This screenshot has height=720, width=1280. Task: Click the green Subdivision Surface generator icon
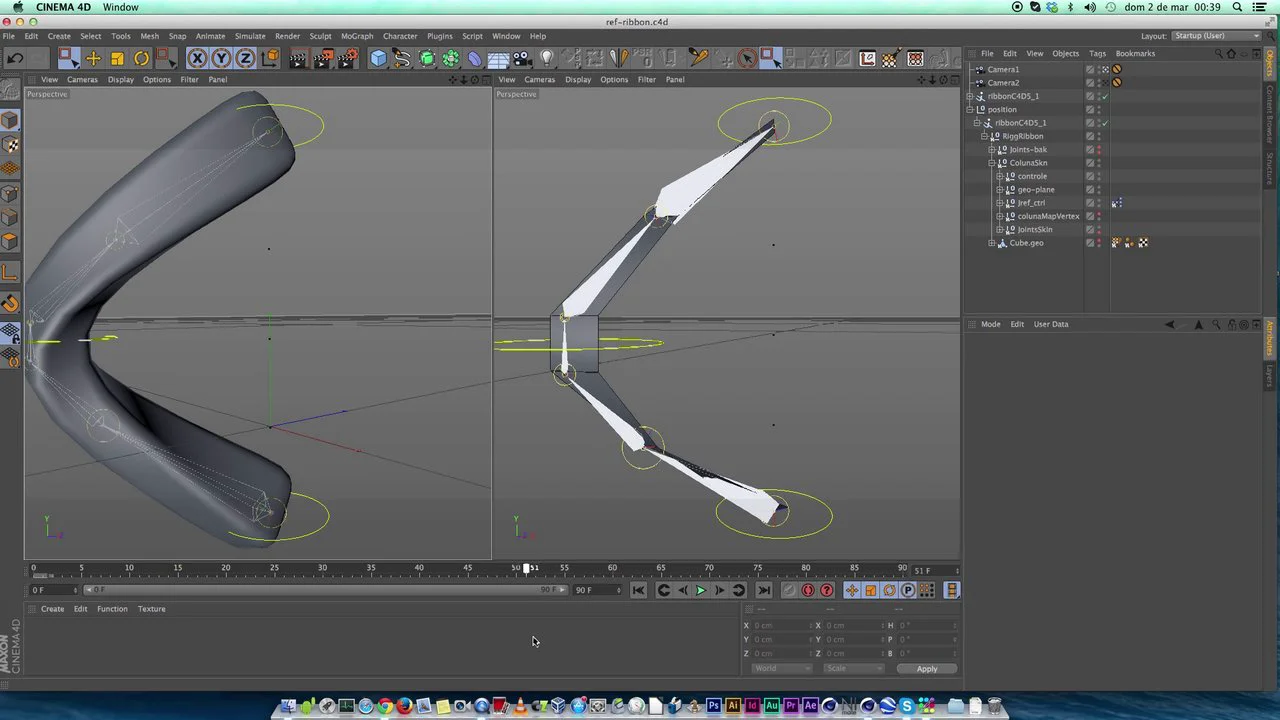point(427,59)
